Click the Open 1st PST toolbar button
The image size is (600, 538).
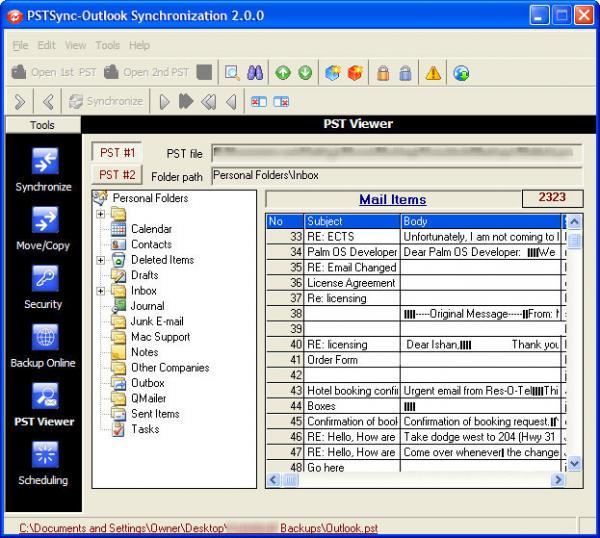coord(54,72)
